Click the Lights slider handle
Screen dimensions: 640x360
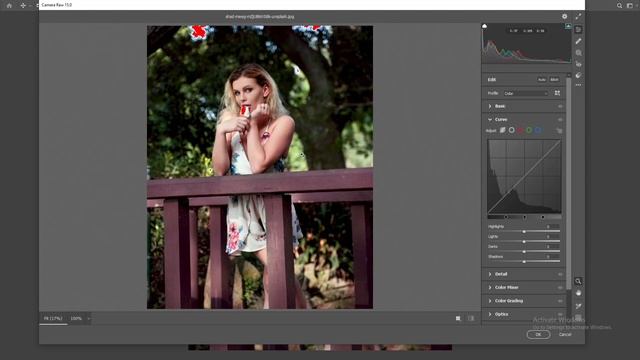click(524, 242)
